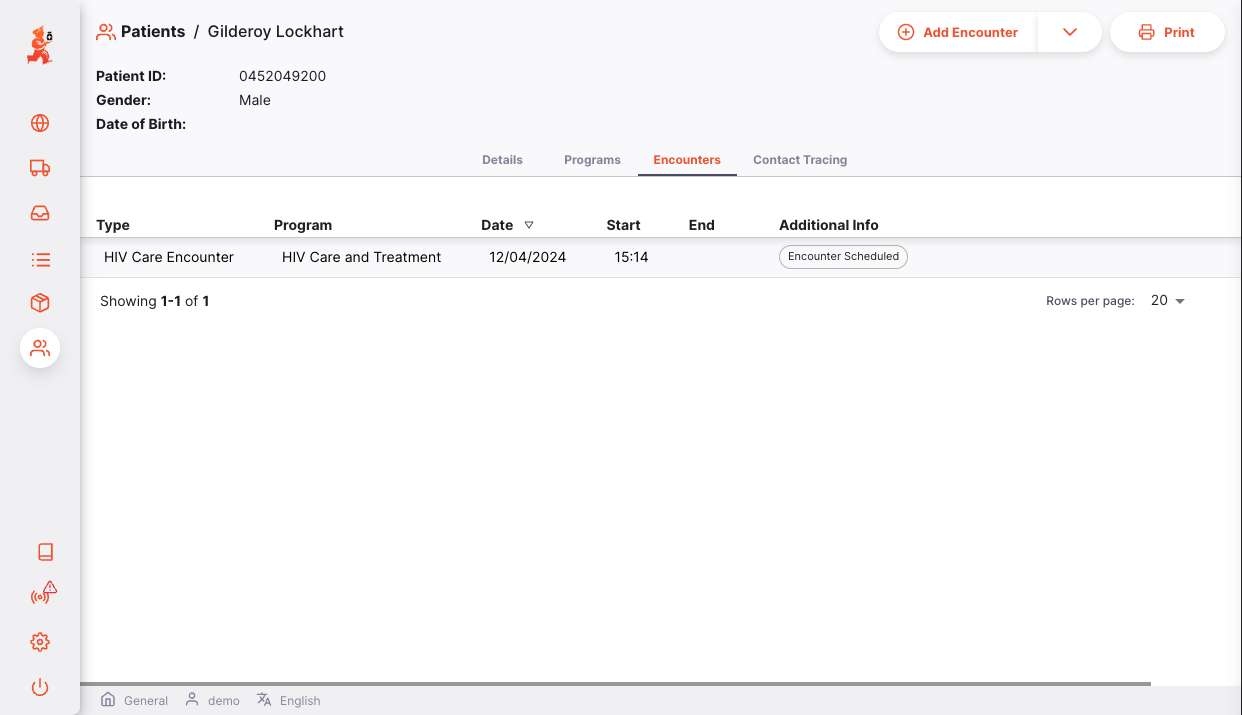Click the power logout icon
This screenshot has width=1242, height=715.
click(x=40, y=687)
